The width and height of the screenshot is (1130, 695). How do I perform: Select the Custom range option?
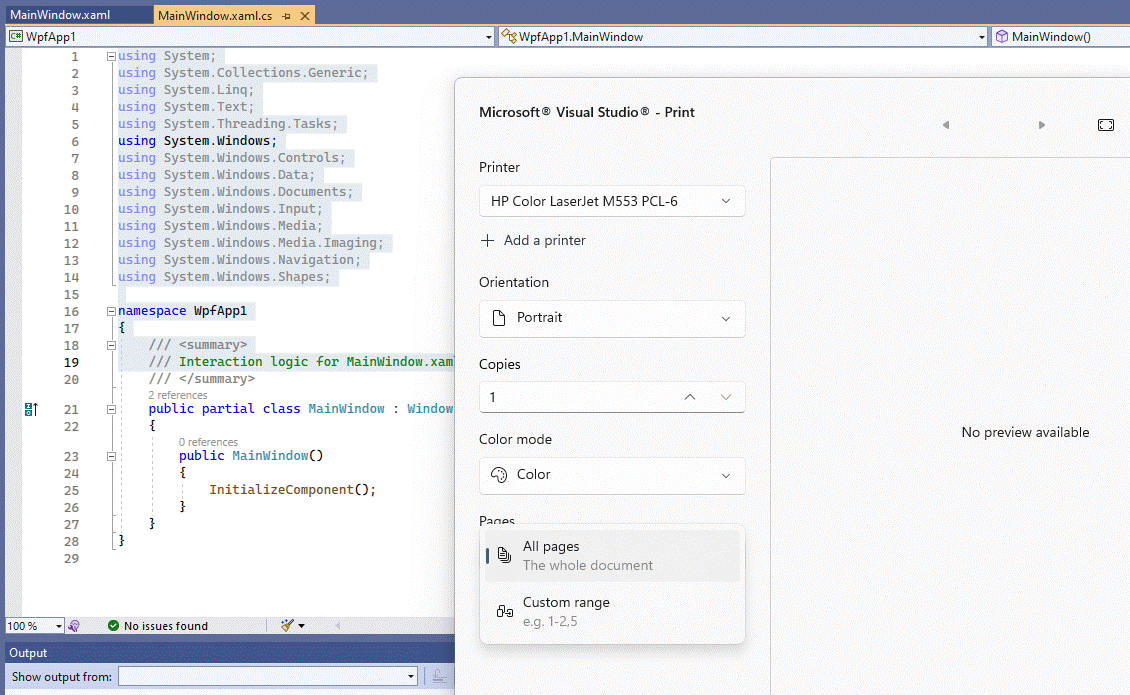(612, 611)
